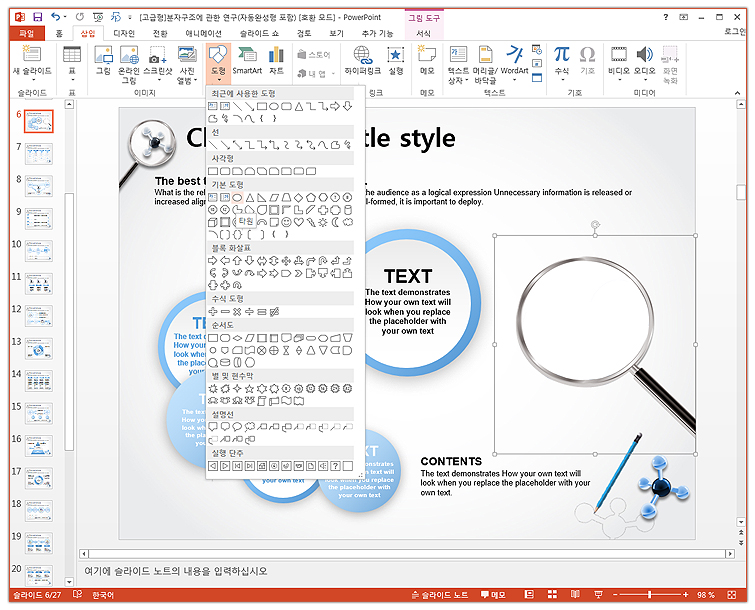The image size is (755, 610).
Task: Pick the right triangle shape
Action: click(261, 197)
